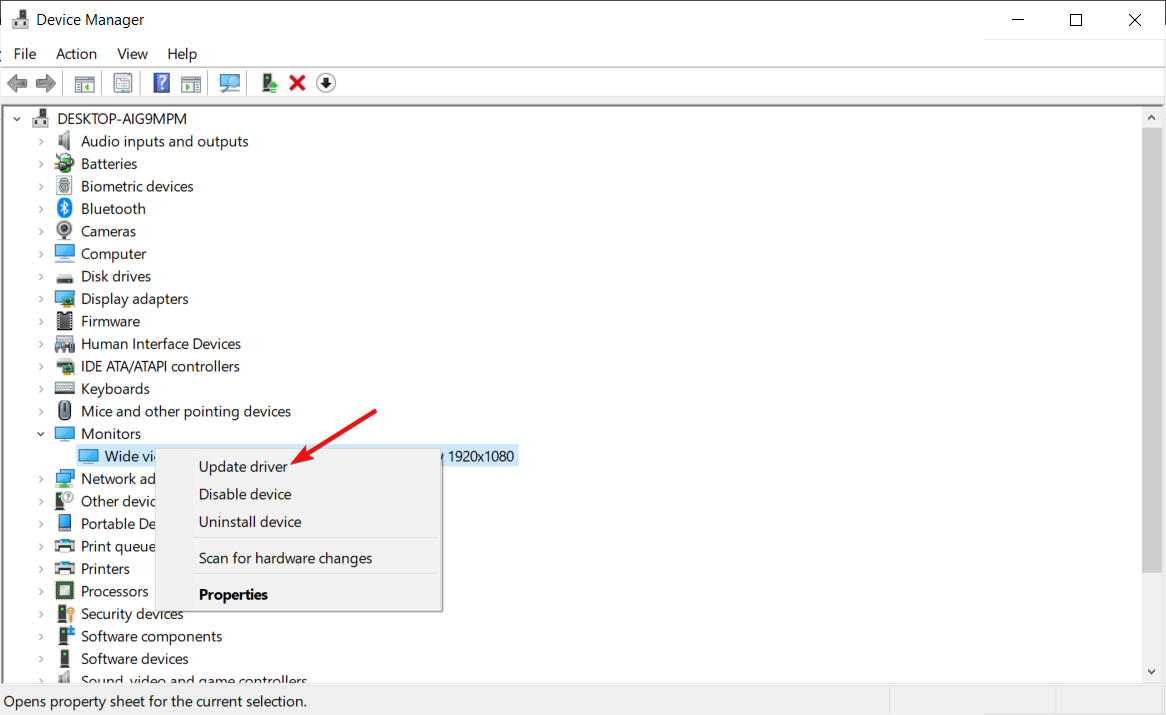The width and height of the screenshot is (1166, 715).
Task: Select DESKTOP-AIG9MPM computer name
Action: click(122, 119)
